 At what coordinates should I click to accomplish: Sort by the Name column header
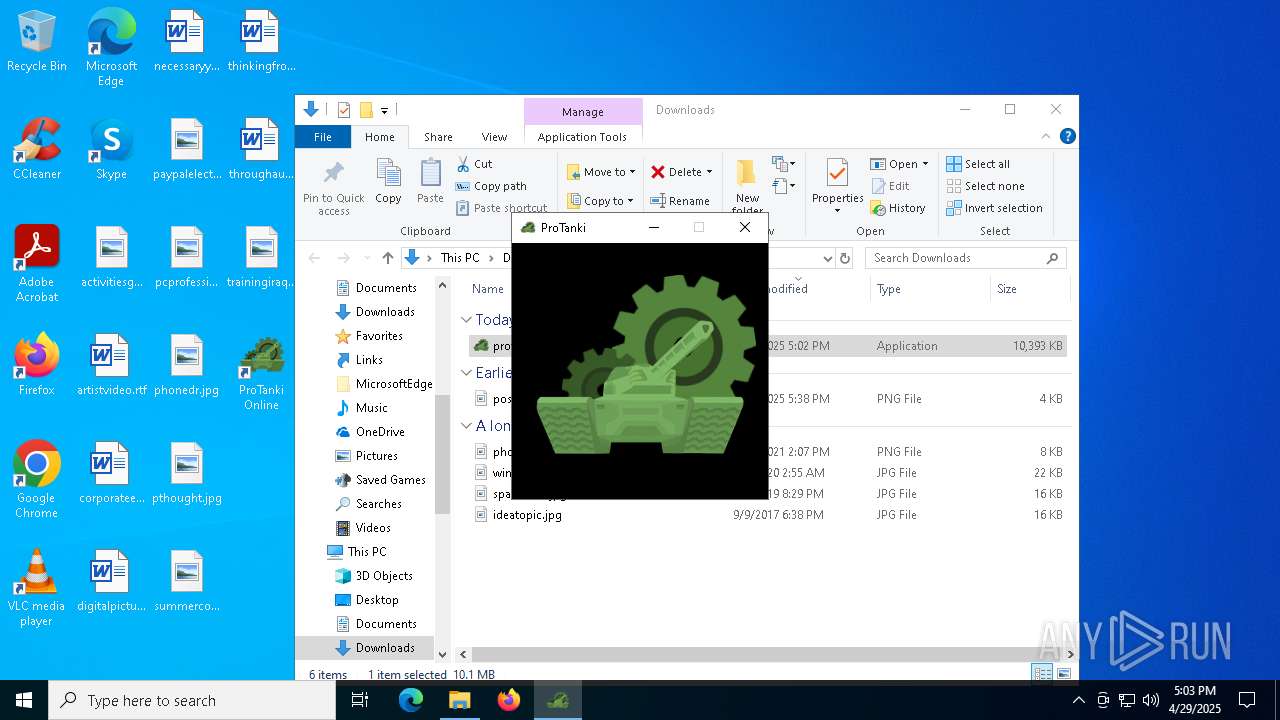coord(488,289)
